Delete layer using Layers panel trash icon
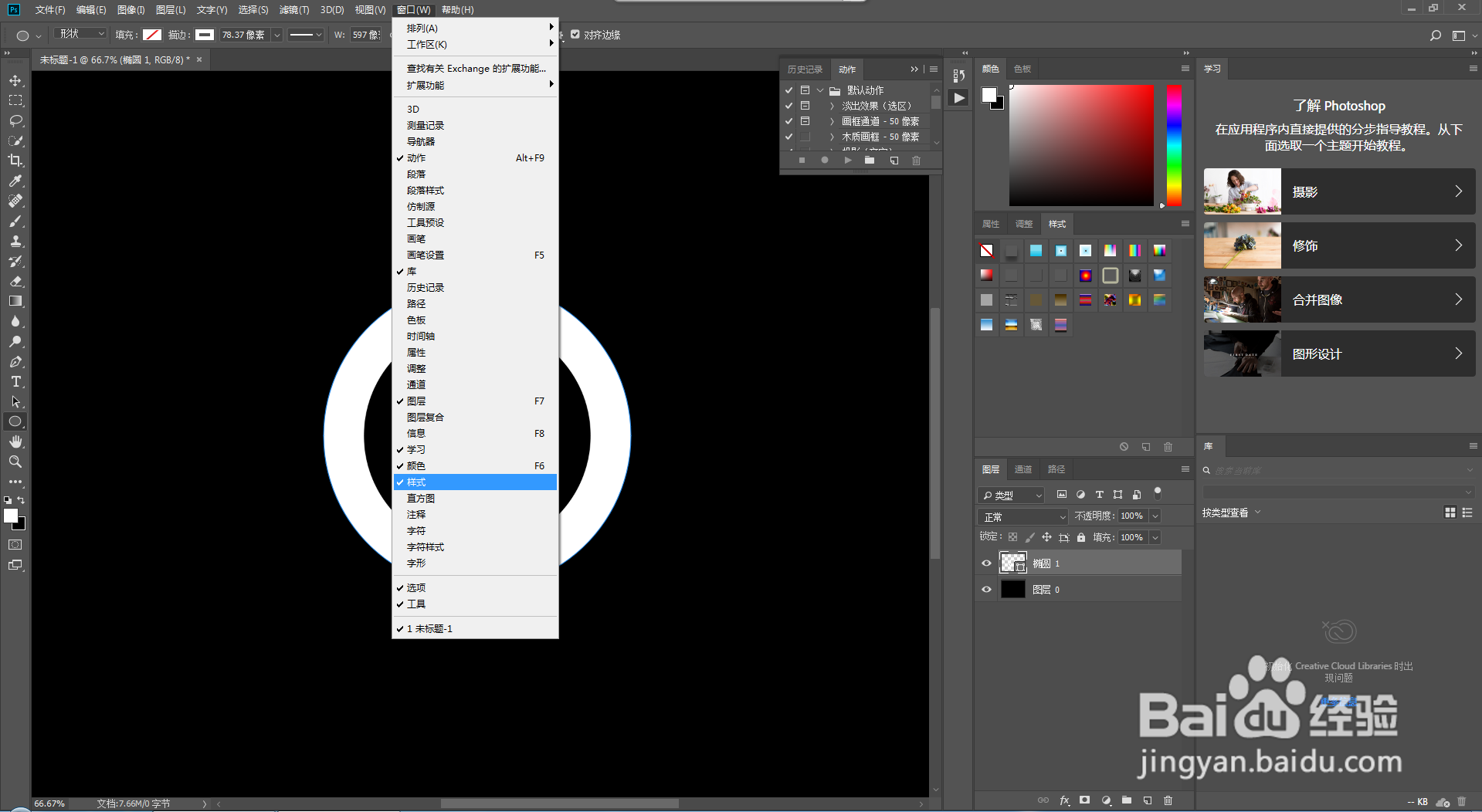Image resolution: width=1482 pixels, height=812 pixels. pos(1168,800)
